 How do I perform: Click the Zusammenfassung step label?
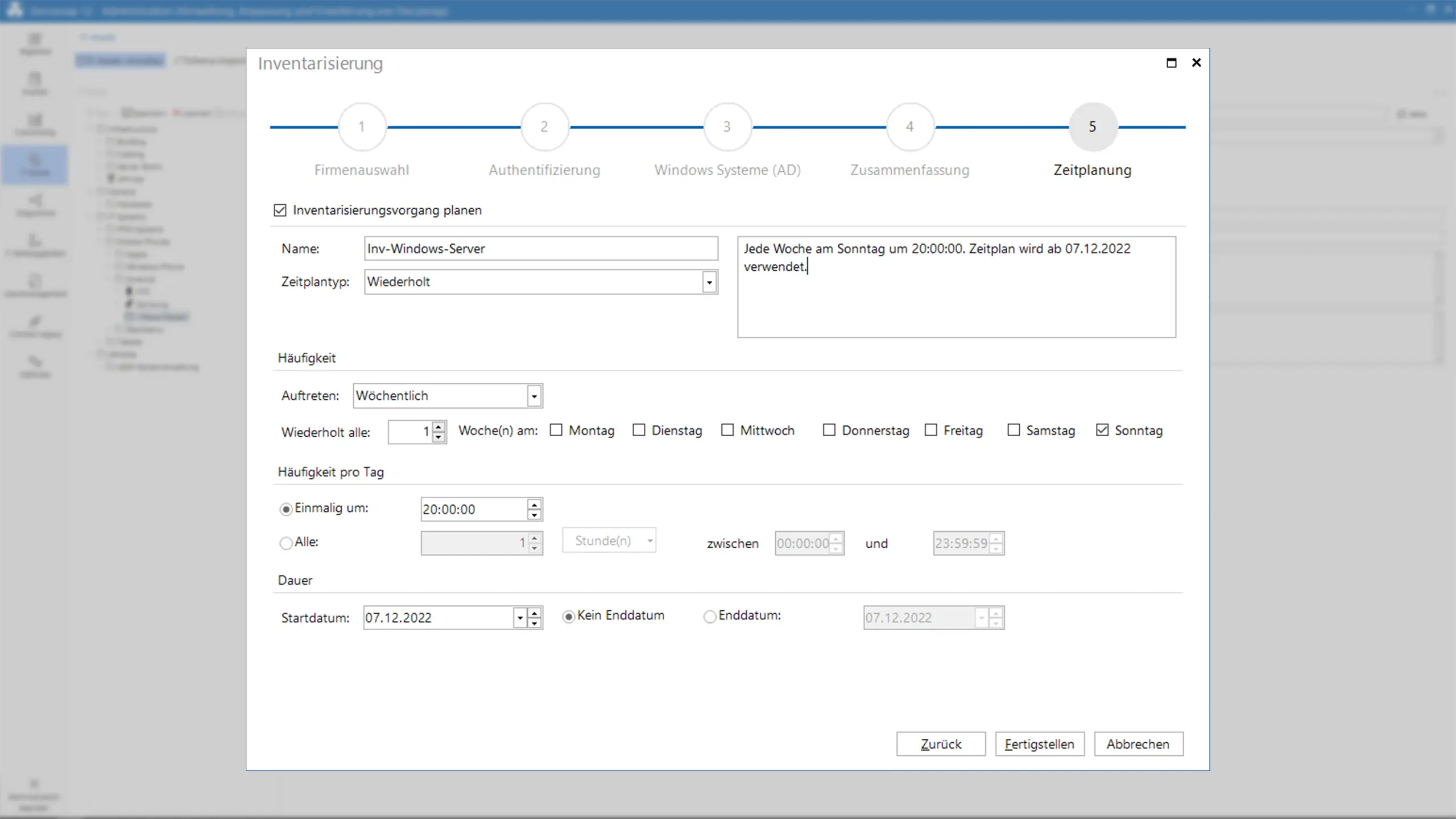click(x=909, y=170)
